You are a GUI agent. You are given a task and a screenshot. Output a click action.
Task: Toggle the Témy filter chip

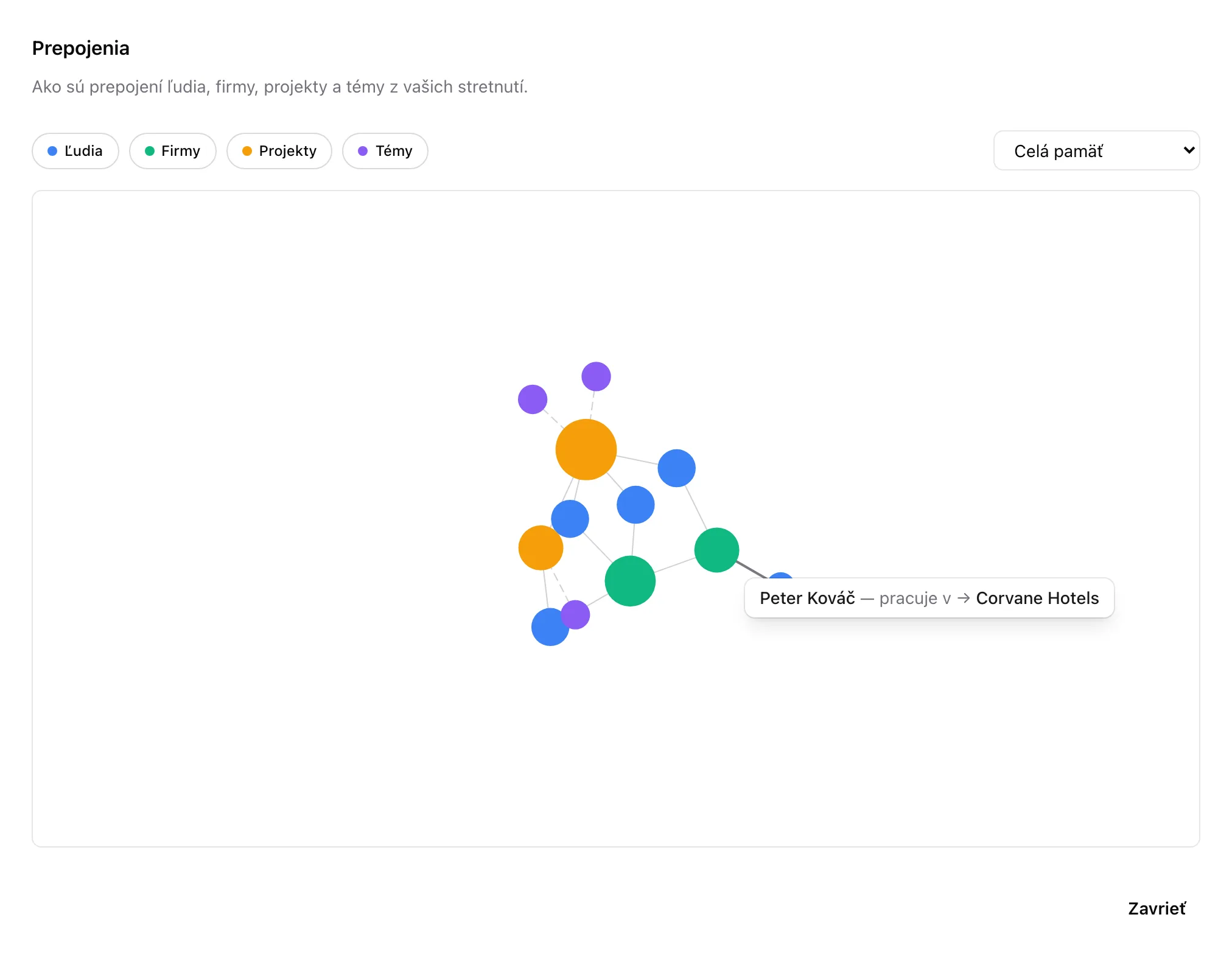(x=385, y=151)
